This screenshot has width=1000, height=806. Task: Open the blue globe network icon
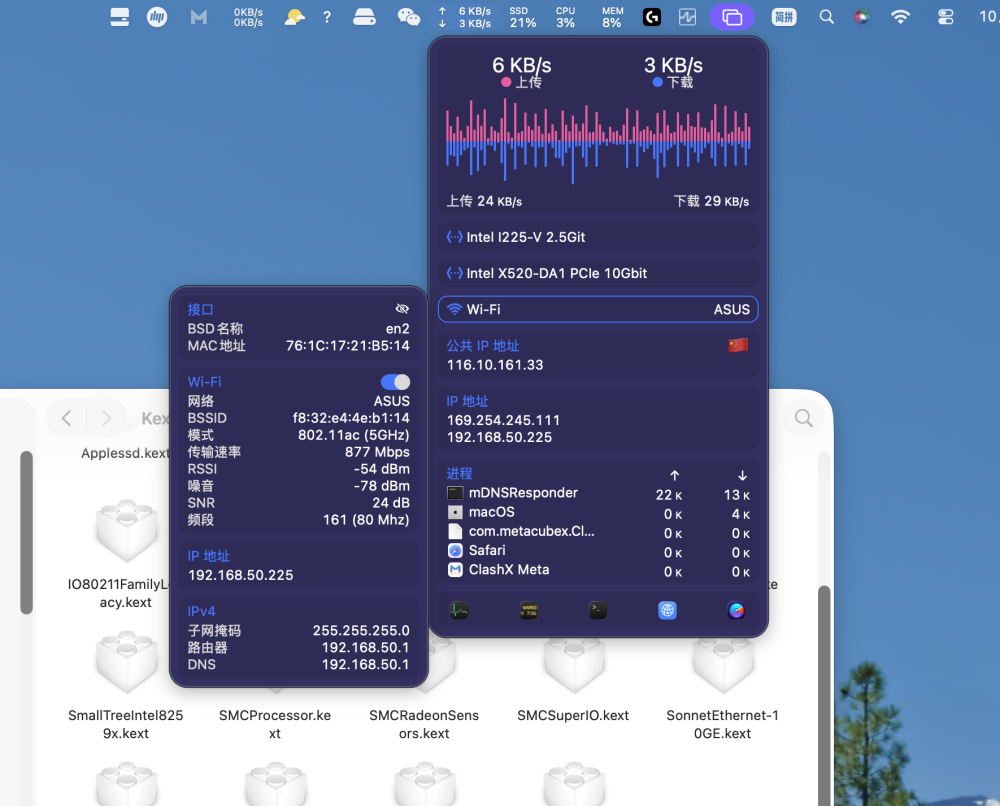[667, 610]
